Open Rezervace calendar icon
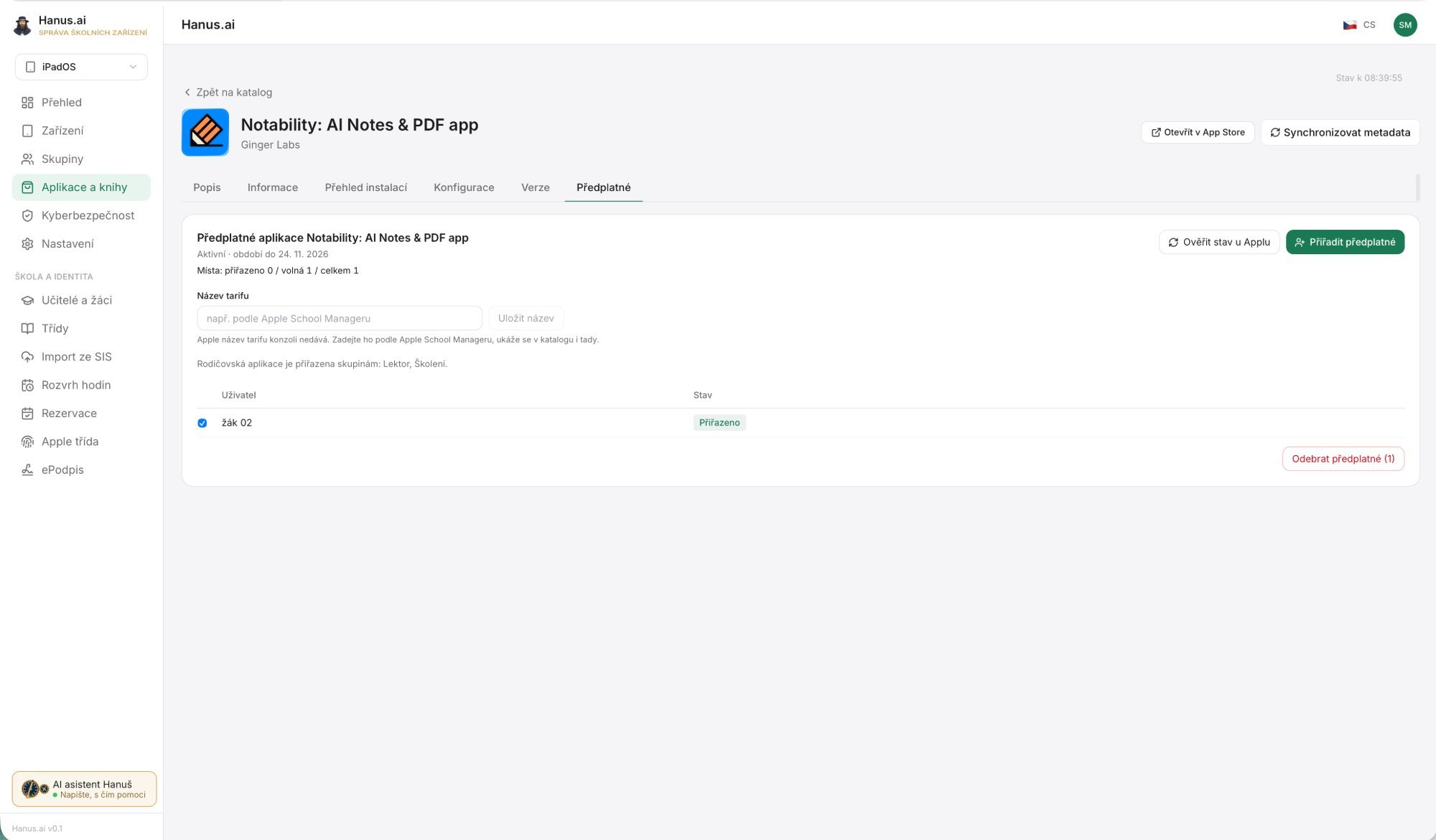 (27, 414)
